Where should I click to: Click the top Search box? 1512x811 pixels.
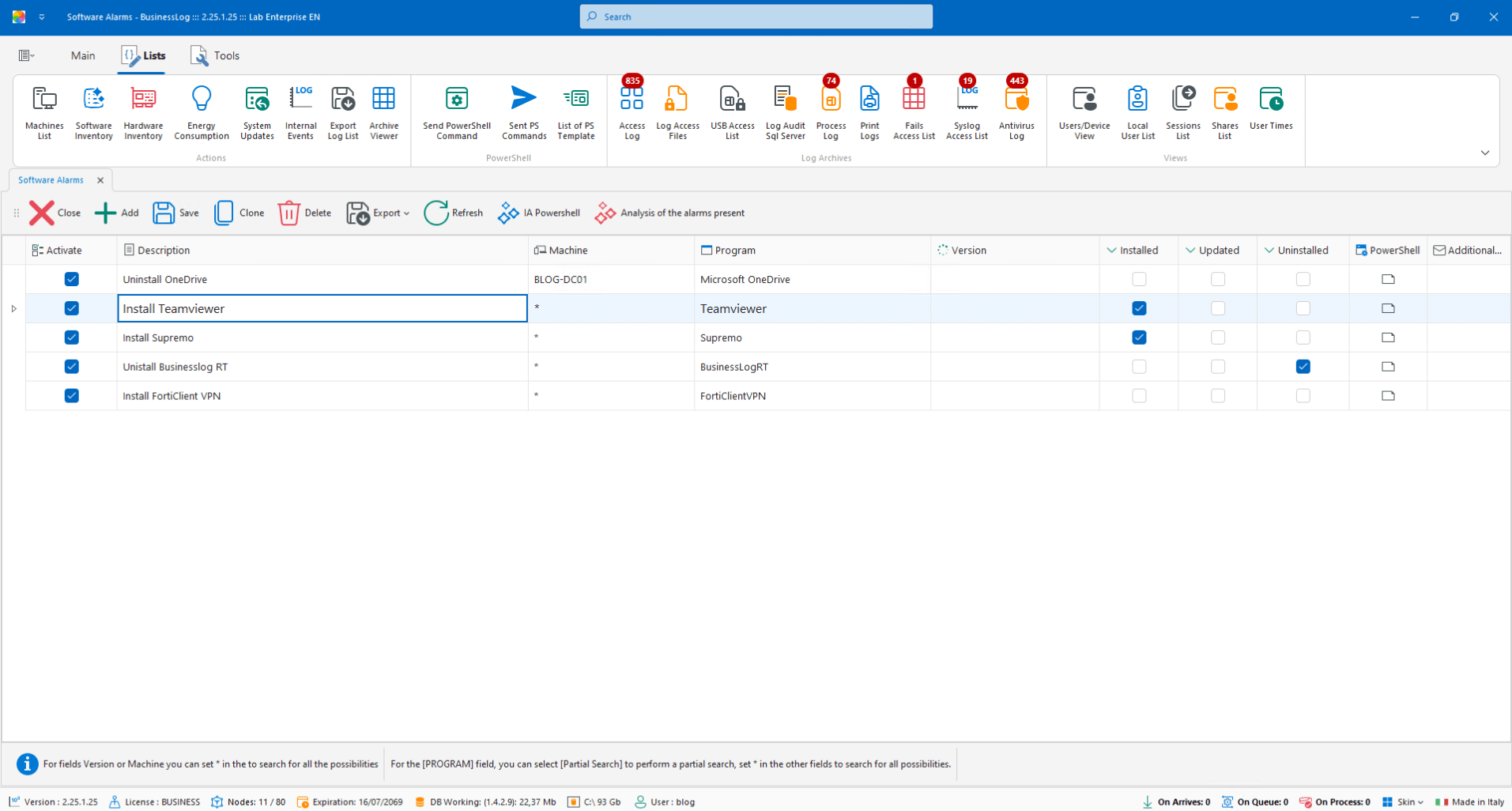pyautogui.click(x=756, y=17)
